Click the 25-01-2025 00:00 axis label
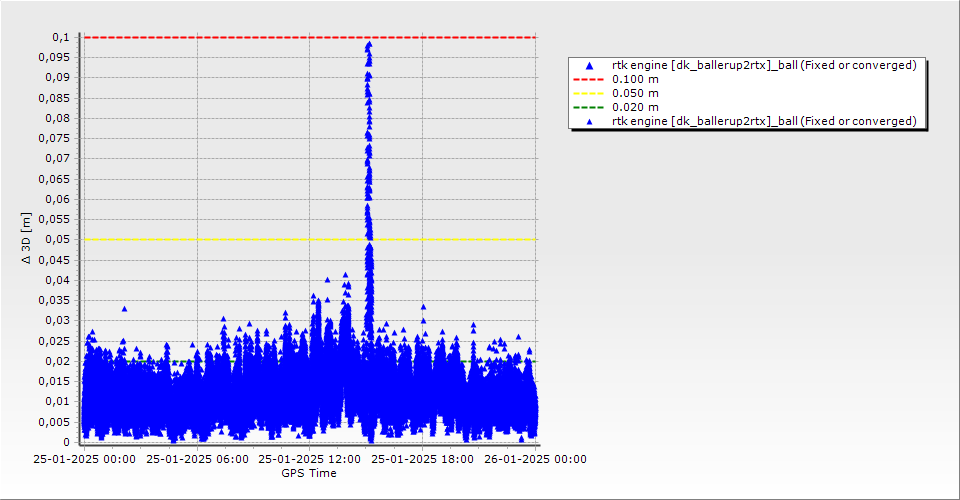This screenshot has height=500, width=960. (x=84, y=459)
